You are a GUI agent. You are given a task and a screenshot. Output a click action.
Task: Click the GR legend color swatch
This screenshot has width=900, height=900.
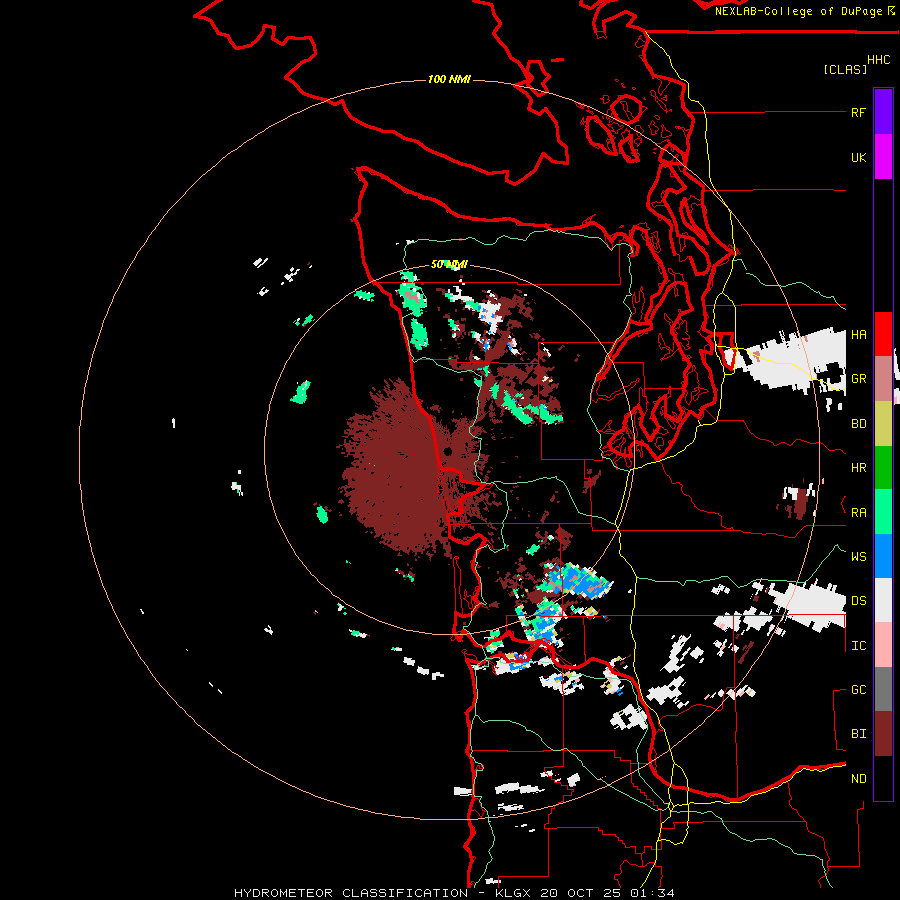point(883,378)
